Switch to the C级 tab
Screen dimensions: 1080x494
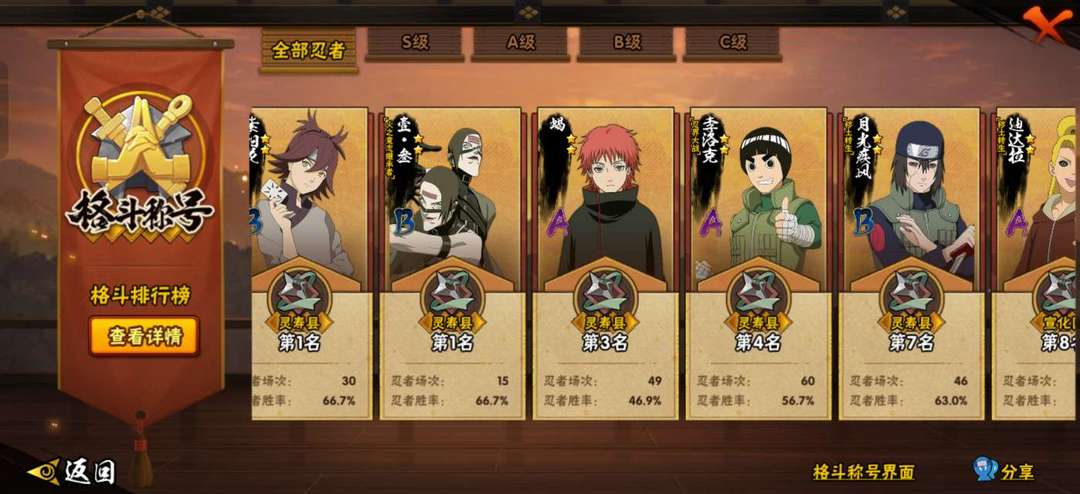(x=733, y=43)
